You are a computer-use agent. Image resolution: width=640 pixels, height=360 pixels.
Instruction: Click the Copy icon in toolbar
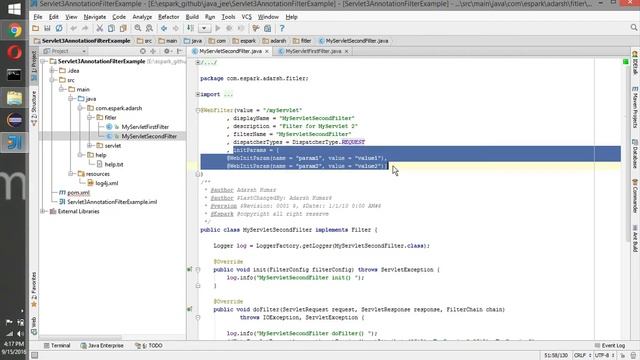[x=111, y=28]
